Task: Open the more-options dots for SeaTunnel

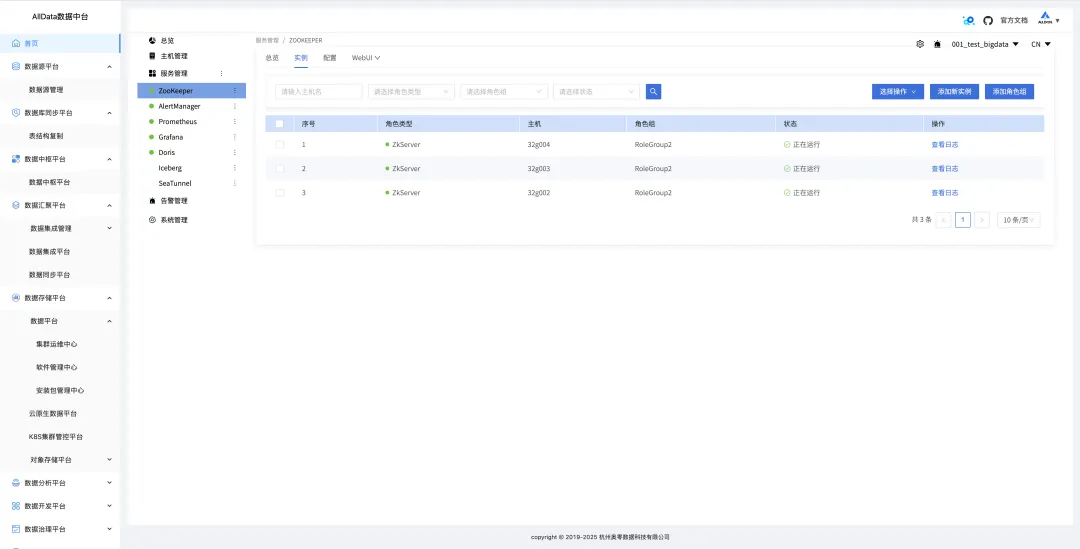Action: pyautogui.click(x=234, y=183)
